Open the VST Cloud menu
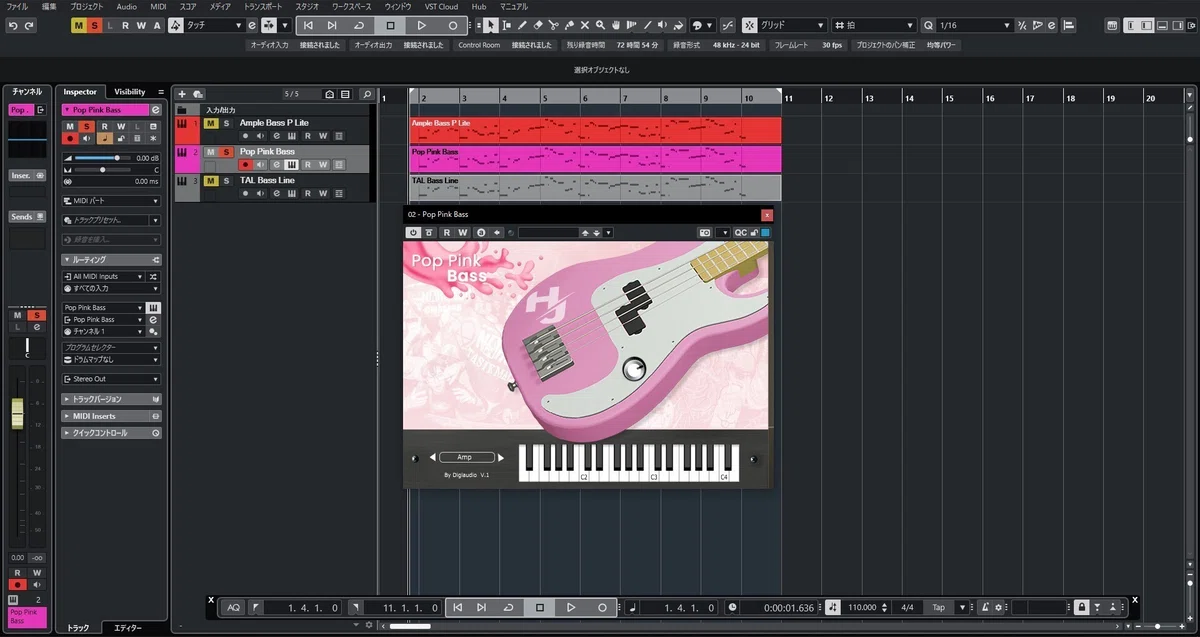Viewport: 1200px width, 637px height. (x=441, y=6)
